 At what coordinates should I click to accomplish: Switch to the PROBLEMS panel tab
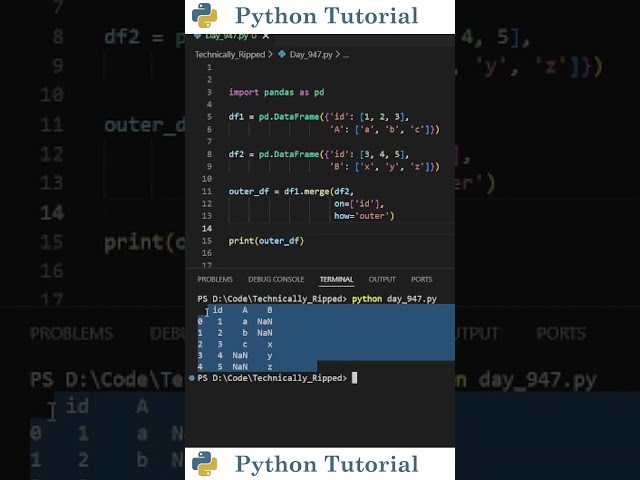pyautogui.click(x=215, y=279)
